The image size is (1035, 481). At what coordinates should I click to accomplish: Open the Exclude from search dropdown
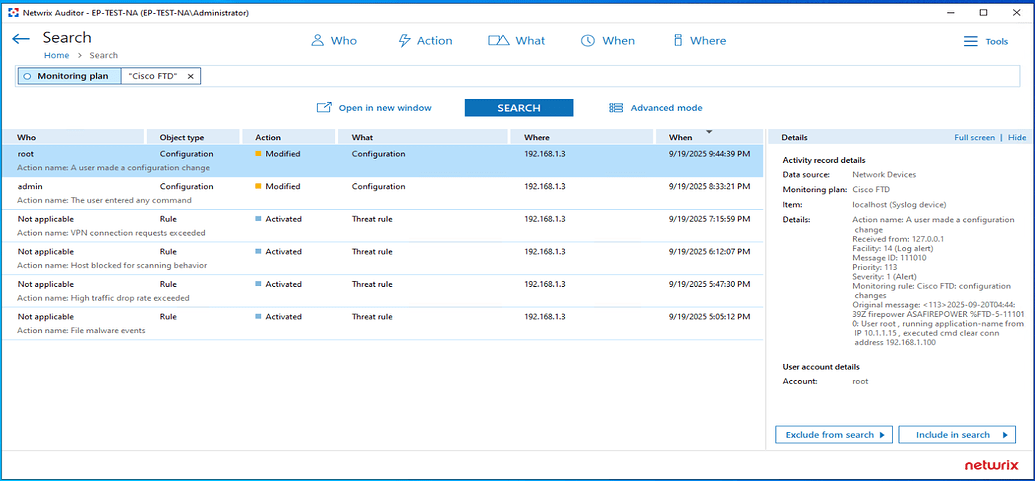(834, 435)
